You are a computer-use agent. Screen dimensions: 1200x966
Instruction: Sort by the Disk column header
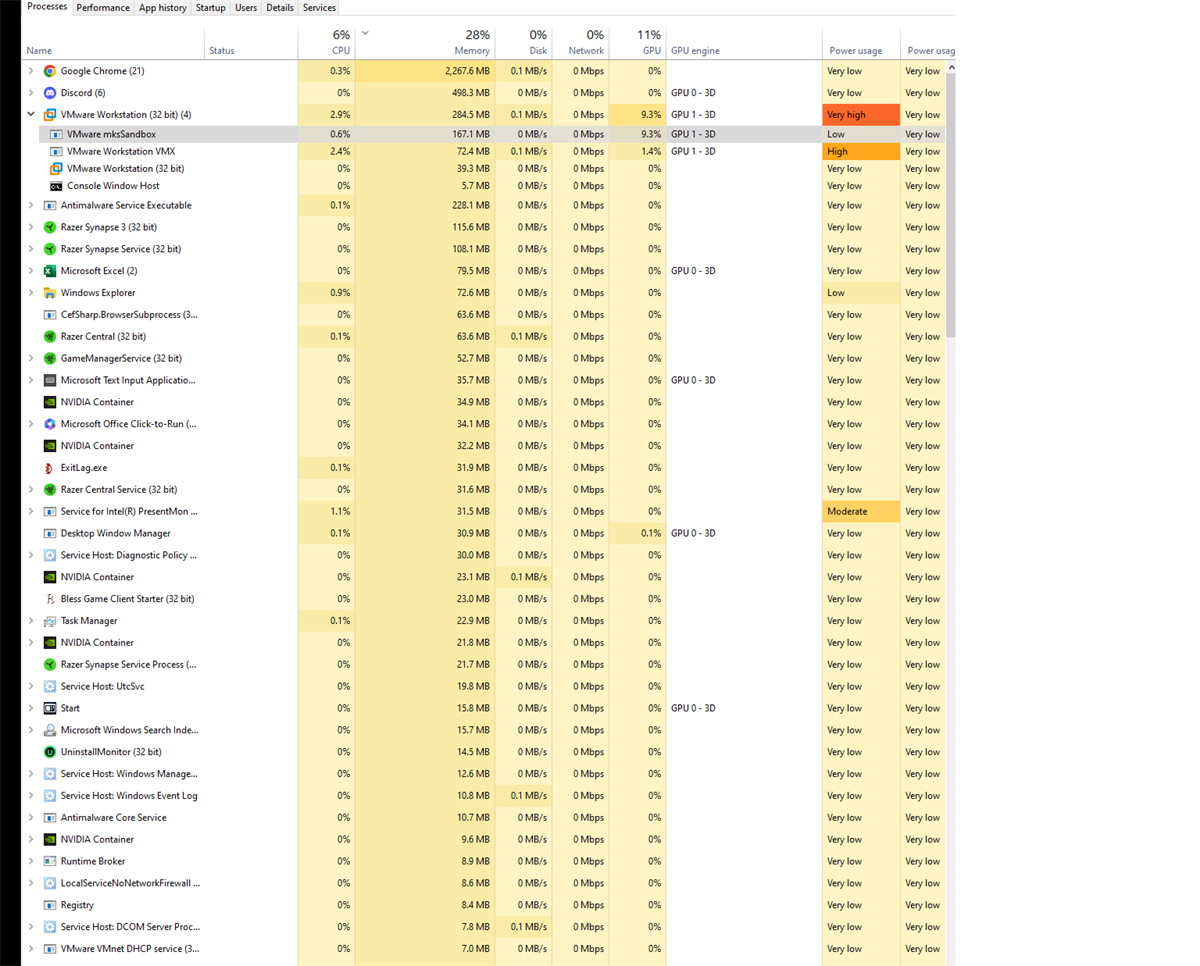[523, 43]
